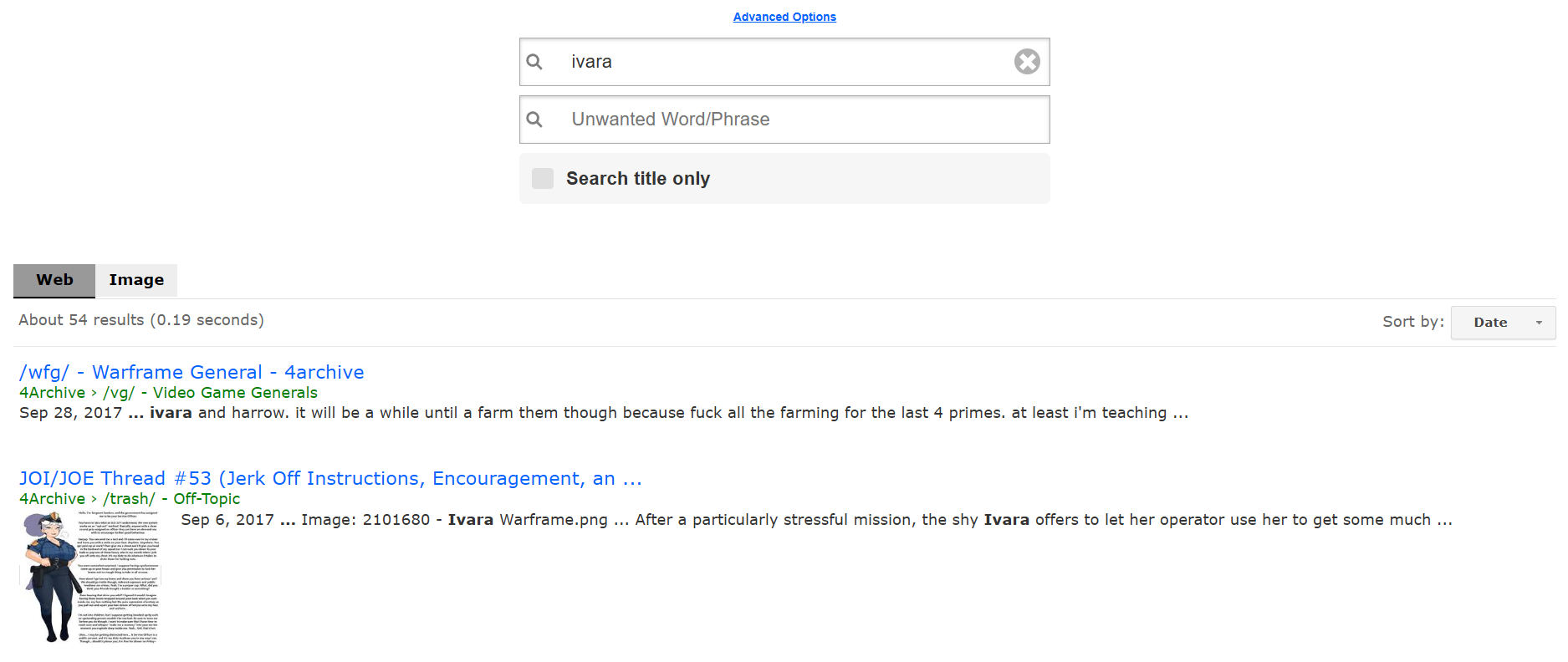Click the /trash/ Off-Topic breadcrumb

(x=171, y=499)
